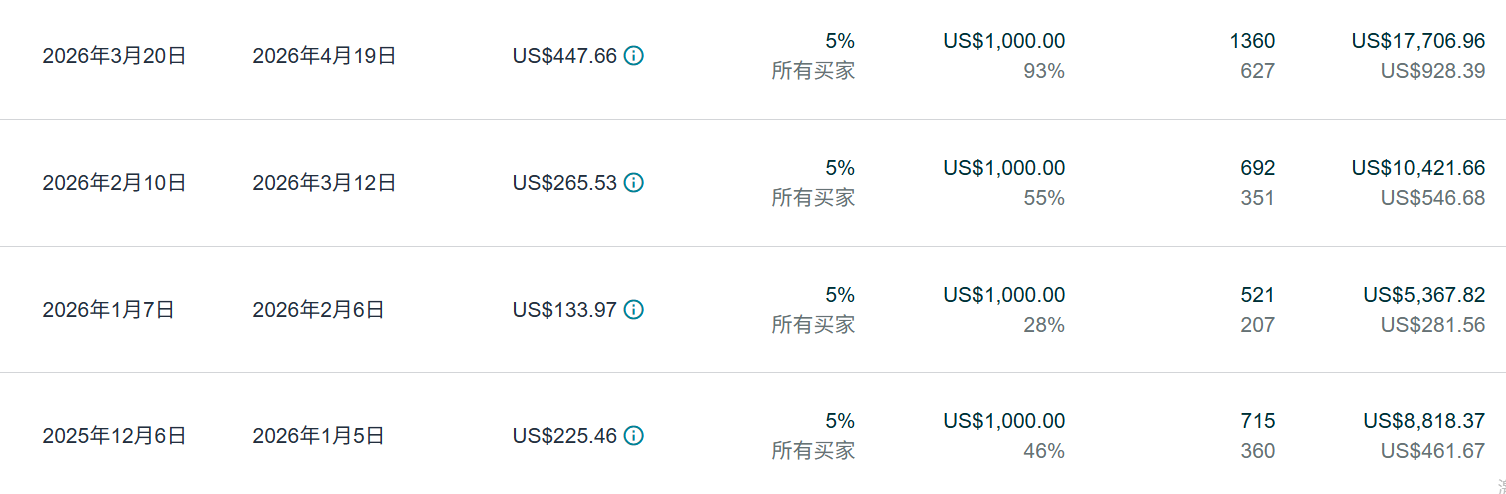Viewport: 1506px width, 494px height.
Task: Select the US$8,818.37 sales total
Action: tap(1424, 421)
